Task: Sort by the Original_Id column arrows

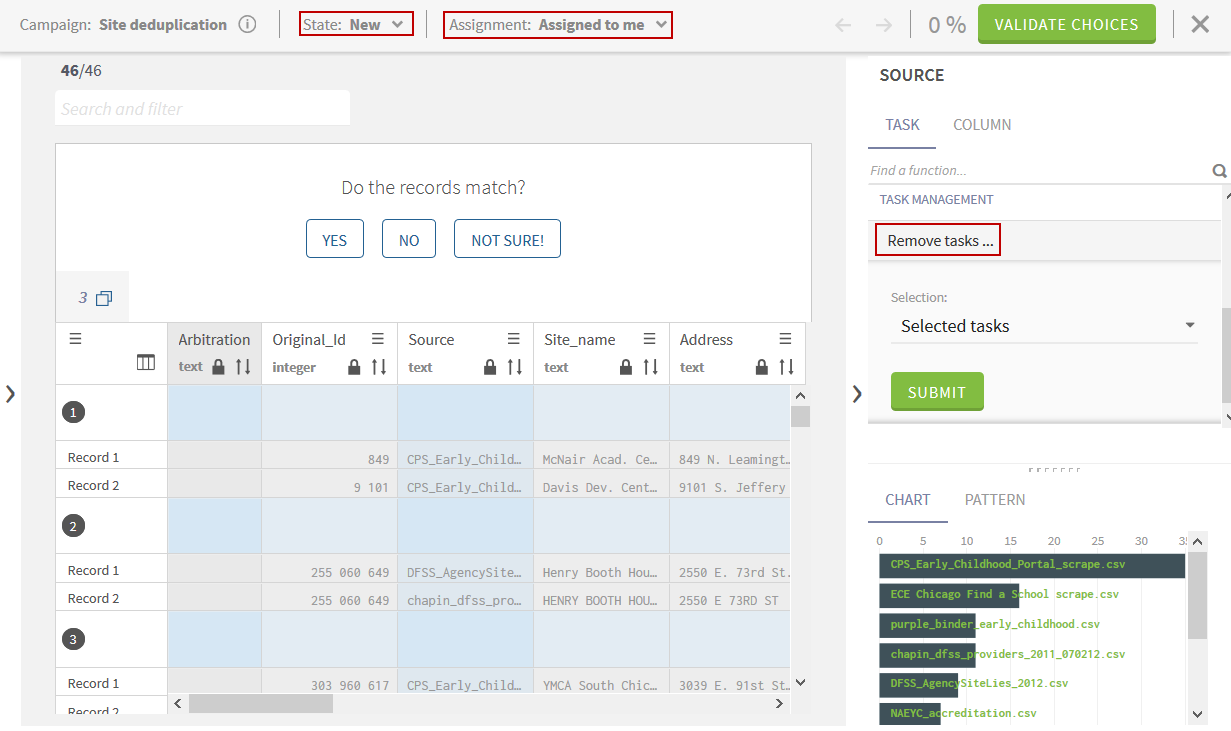Action: click(x=378, y=367)
